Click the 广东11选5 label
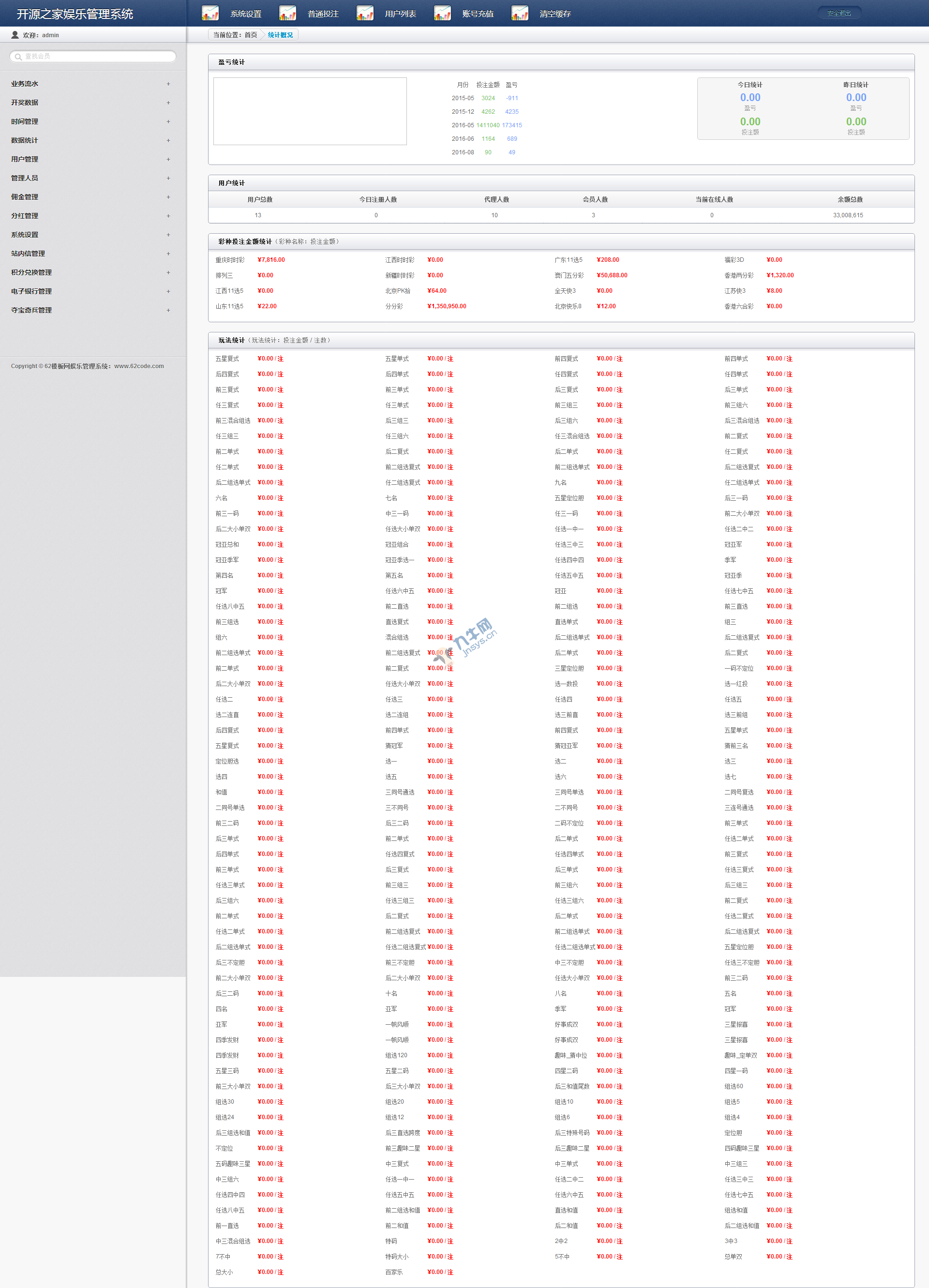This screenshot has height=1288, width=929. coord(569,260)
